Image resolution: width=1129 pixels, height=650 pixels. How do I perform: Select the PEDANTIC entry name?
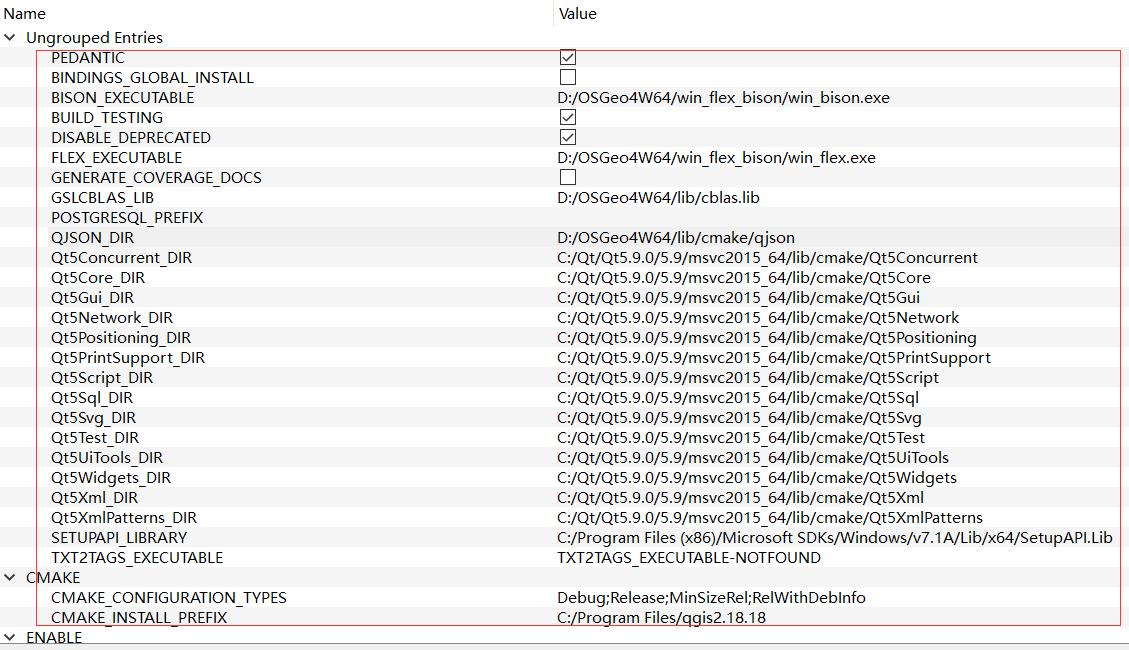click(x=88, y=58)
